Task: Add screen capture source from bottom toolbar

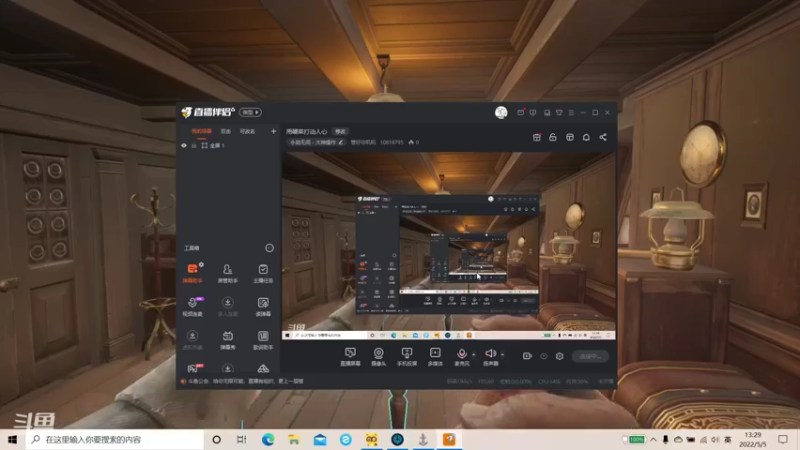Action: (x=350, y=357)
